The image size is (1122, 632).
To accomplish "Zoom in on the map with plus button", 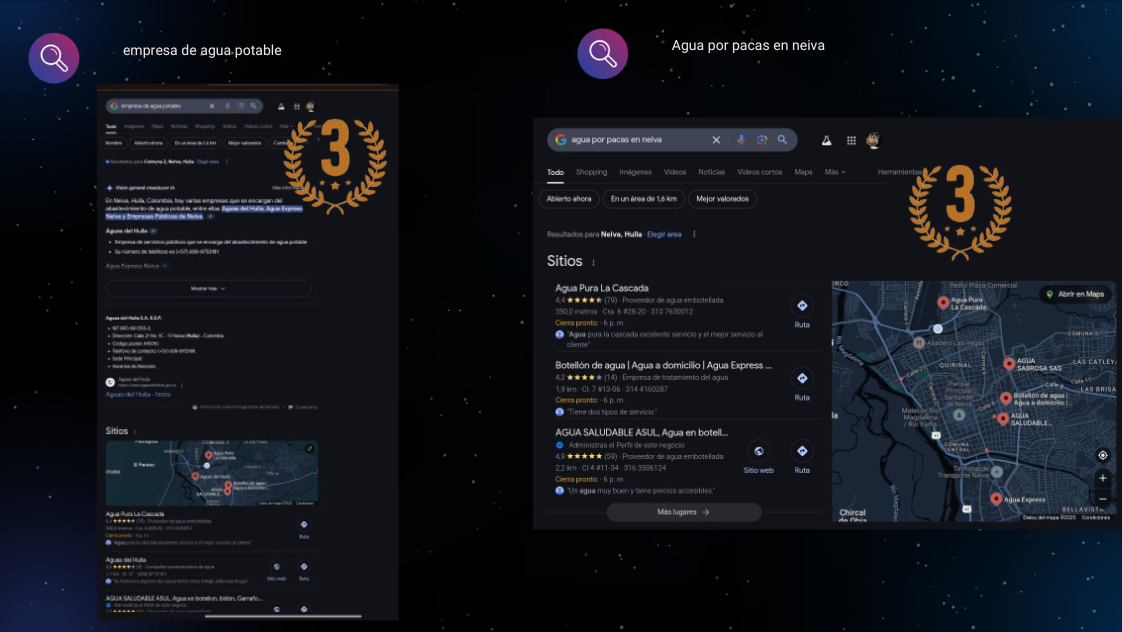I will point(1102,478).
